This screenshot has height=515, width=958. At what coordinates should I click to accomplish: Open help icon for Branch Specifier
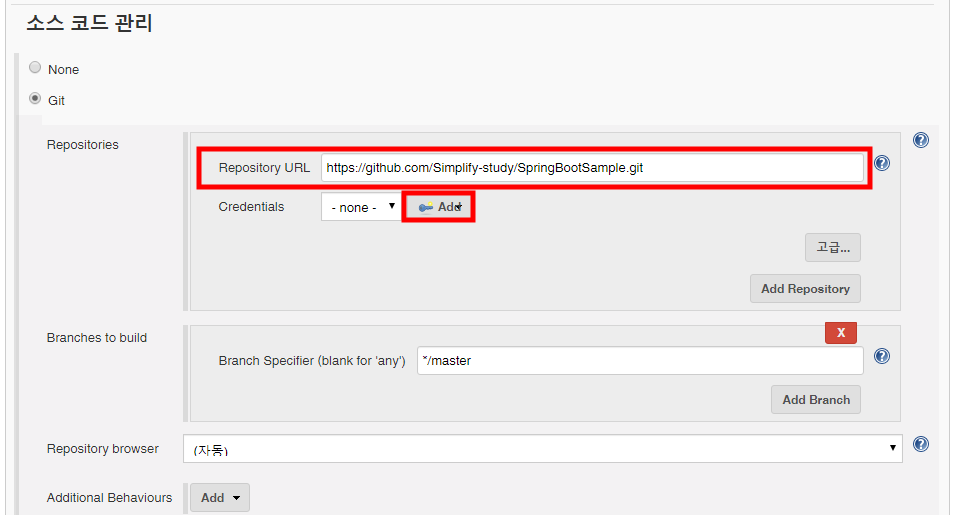(882, 356)
